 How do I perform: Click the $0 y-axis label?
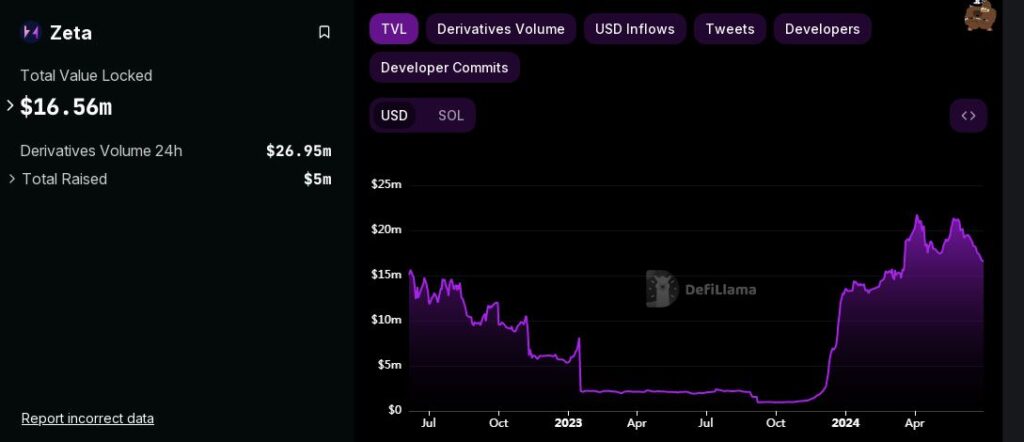(394, 410)
